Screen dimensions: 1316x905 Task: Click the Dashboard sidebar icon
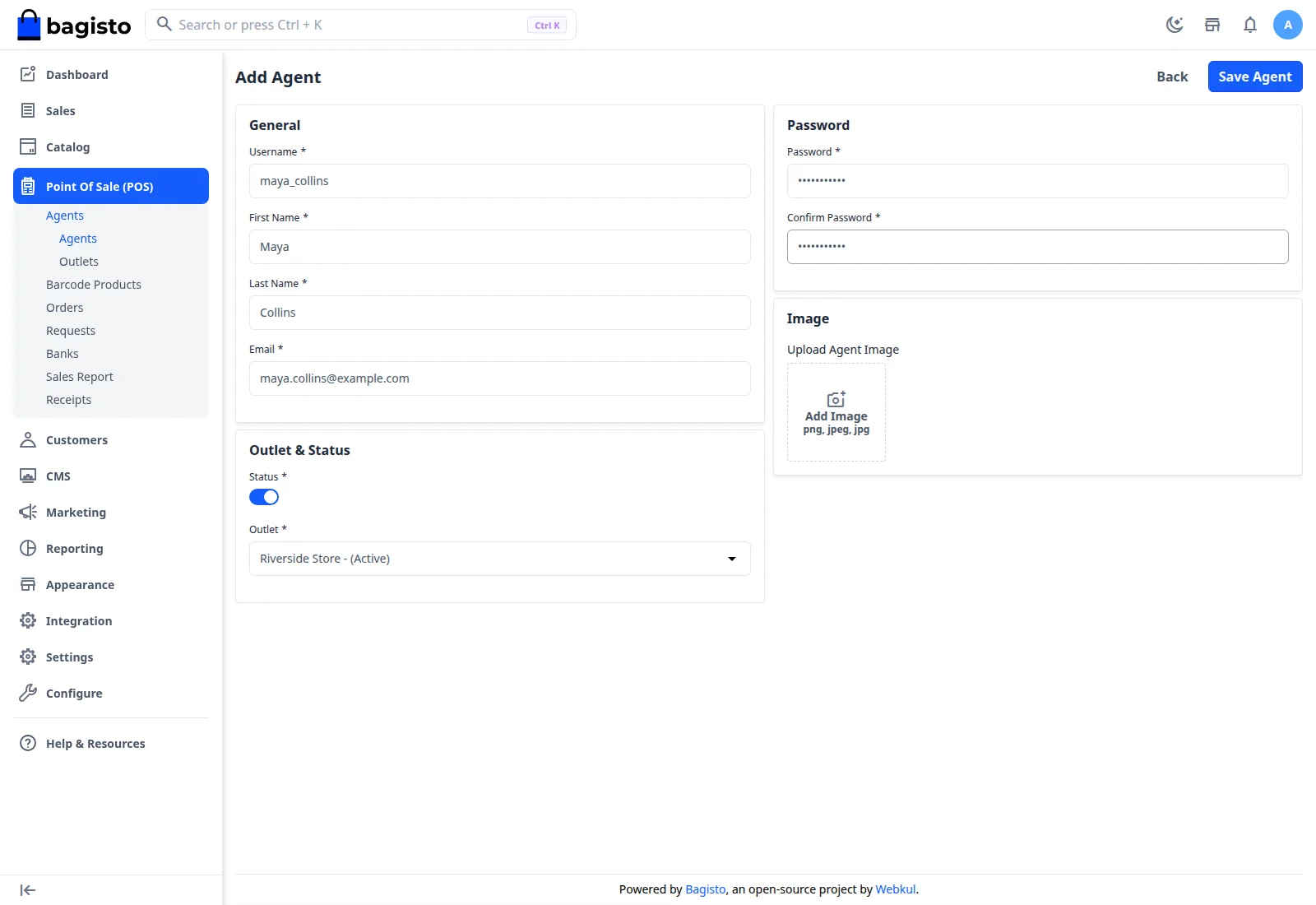28,74
